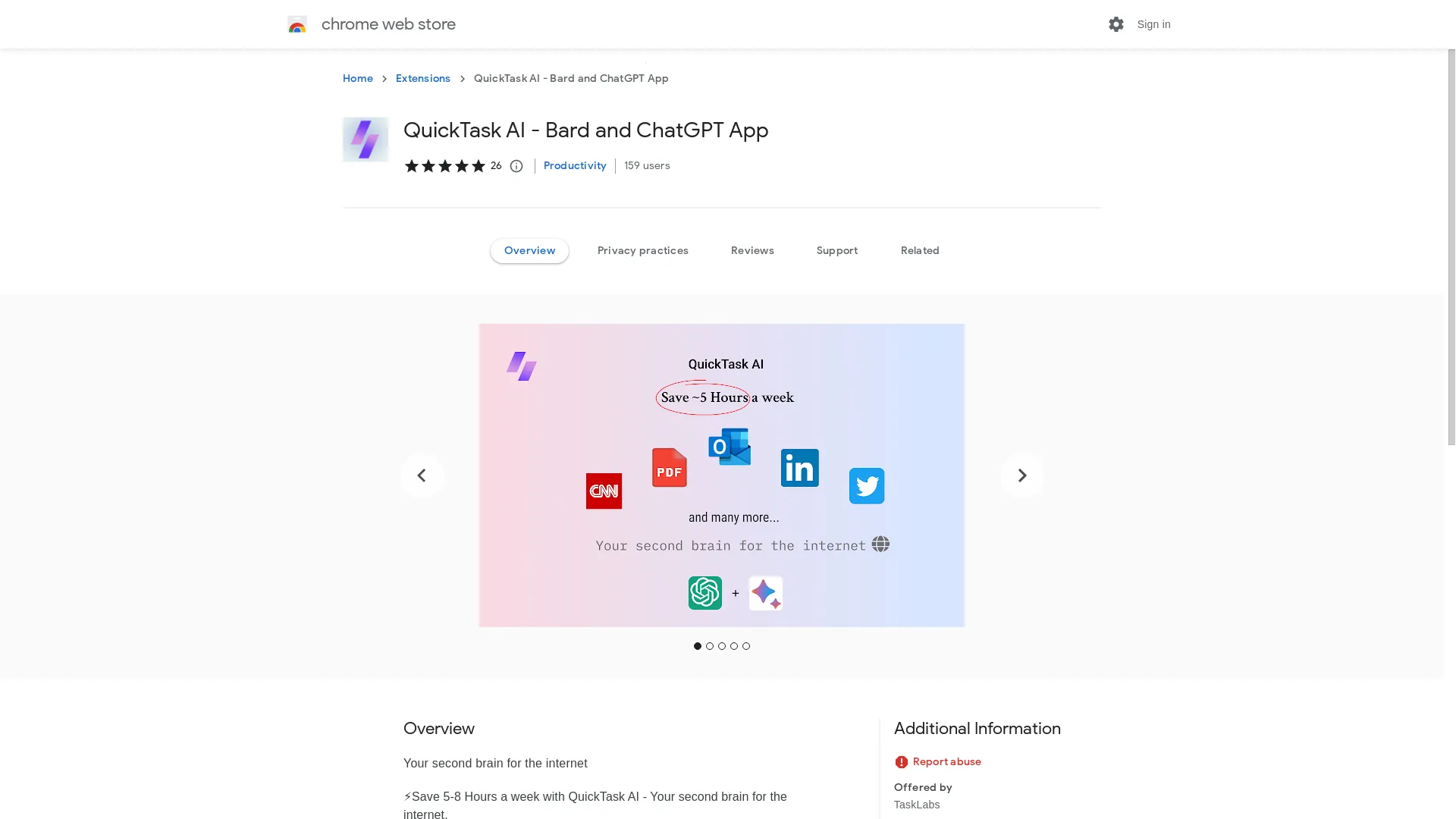Switch to the Privacy practices tab
The image size is (1456, 819).
point(643,251)
